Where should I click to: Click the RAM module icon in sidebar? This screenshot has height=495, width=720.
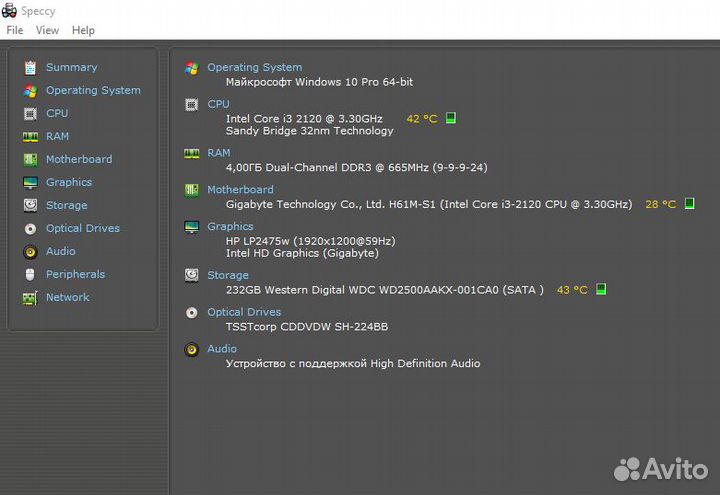coord(30,136)
